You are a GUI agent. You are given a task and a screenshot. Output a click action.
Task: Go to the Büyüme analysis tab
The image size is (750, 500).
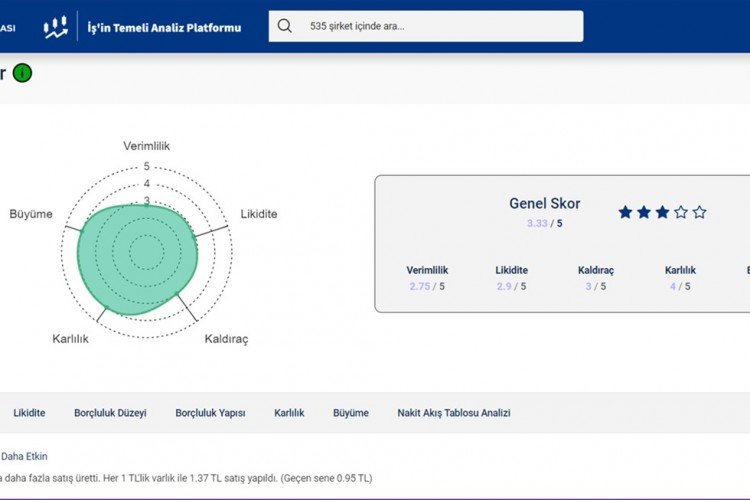click(350, 413)
